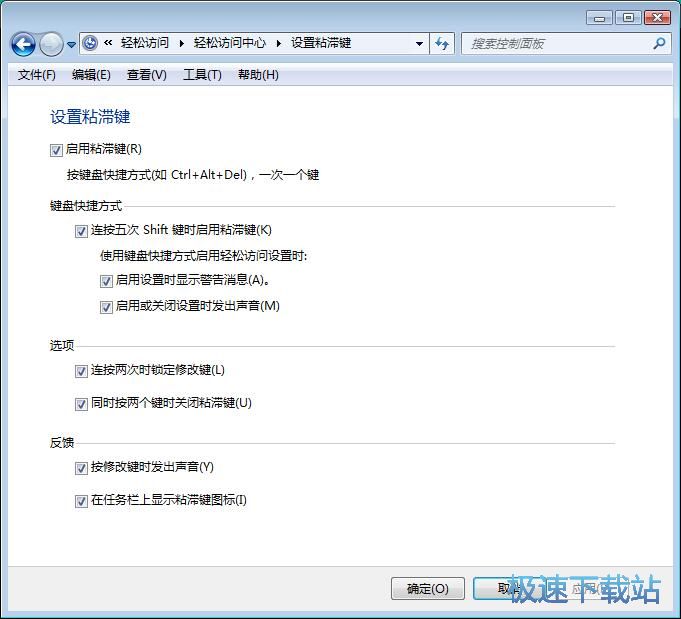Open address bar history dropdown
The width and height of the screenshot is (681, 619).
click(x=419, y=43)
